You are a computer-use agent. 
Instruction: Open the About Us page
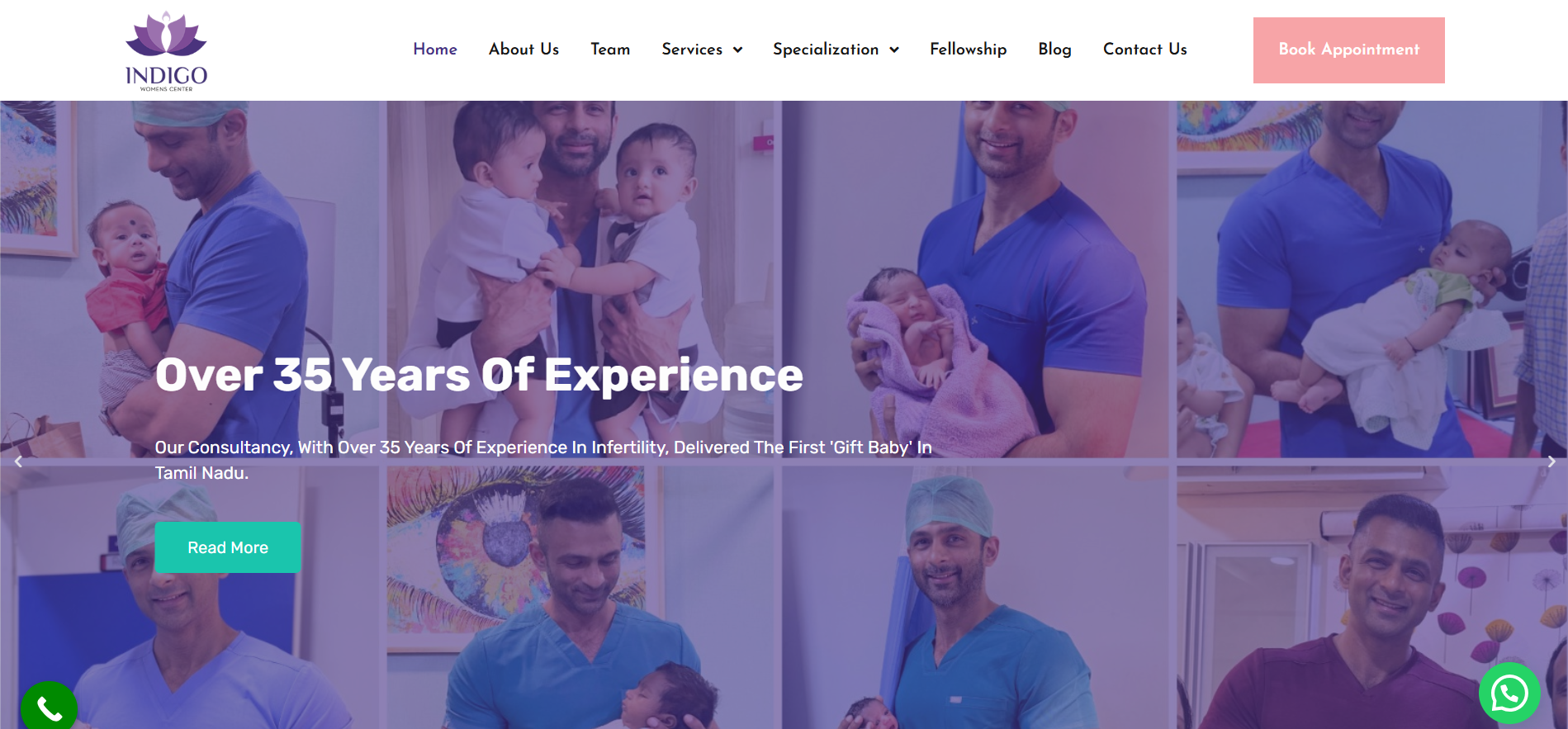(x=523, y=50)
